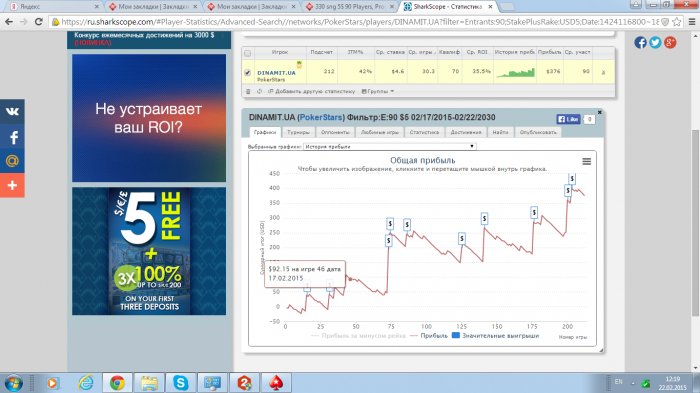Click the Значительные выигрыши blue legend swatch
The height and width of the screenshot is (393, 700).
(x=456, y=335)
